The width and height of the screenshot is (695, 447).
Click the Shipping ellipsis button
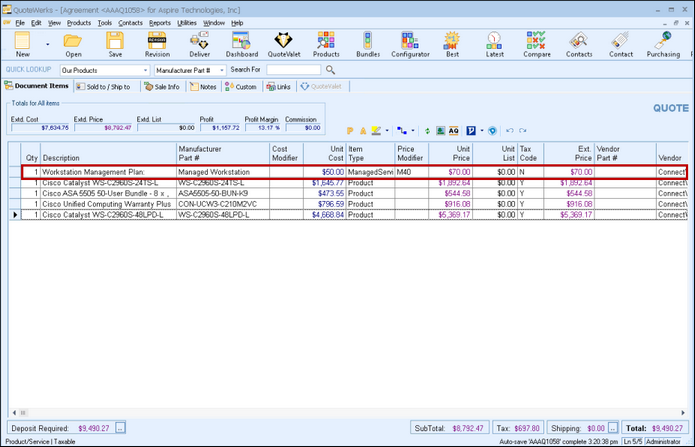pos(612,428)
